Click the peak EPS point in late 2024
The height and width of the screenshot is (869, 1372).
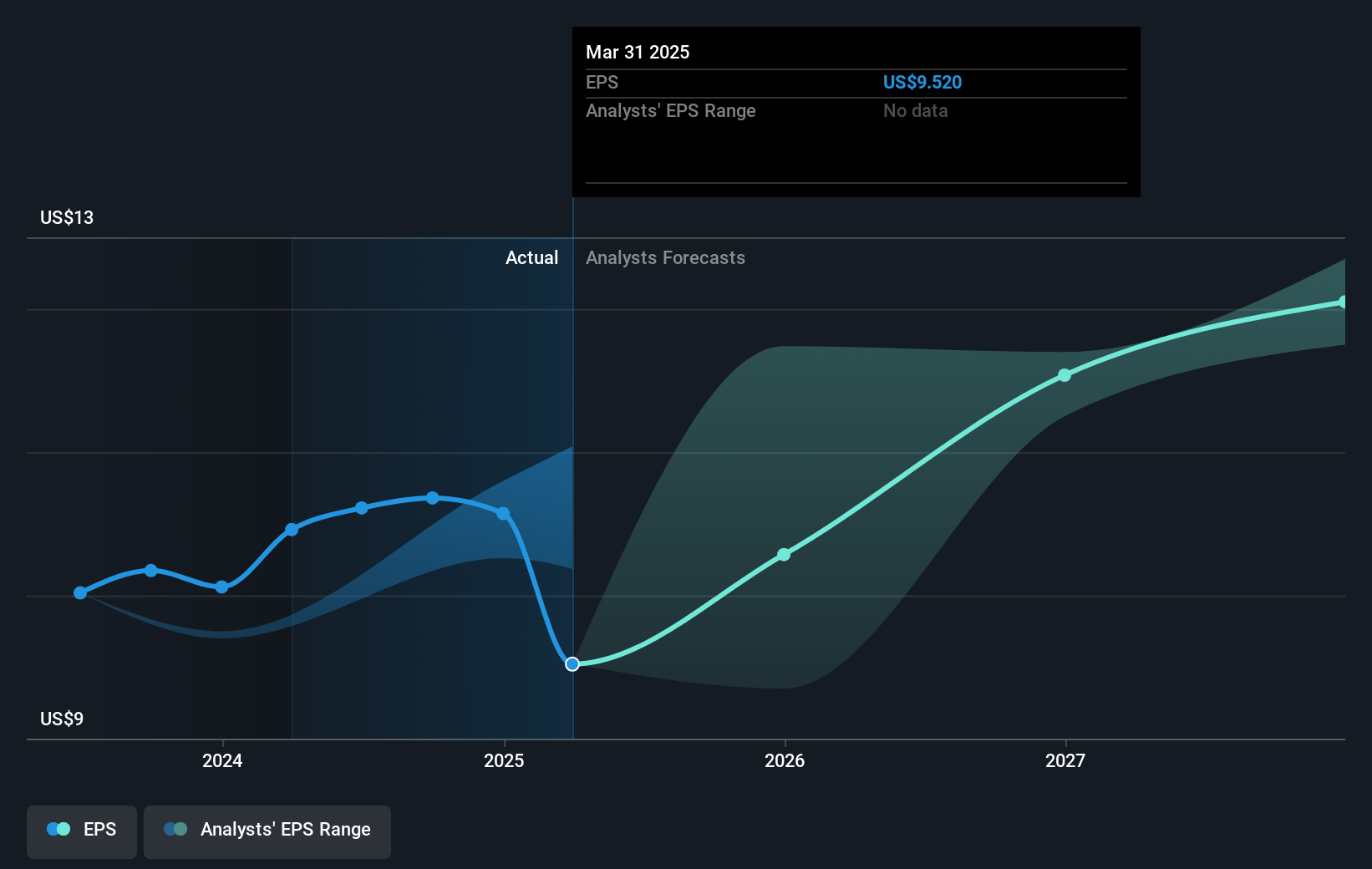coord(432,498)
